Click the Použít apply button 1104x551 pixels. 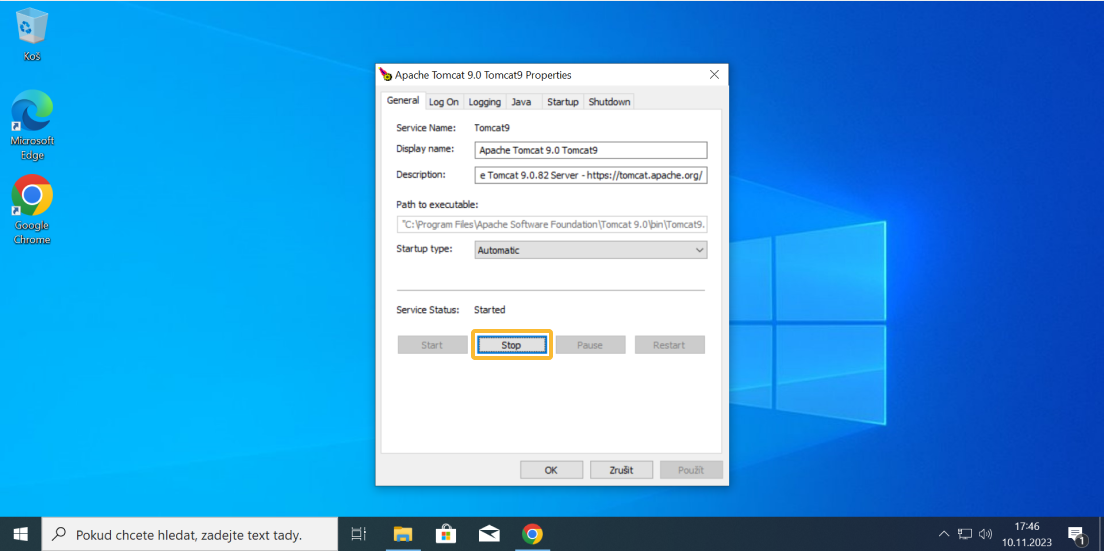tap(691, 470)
